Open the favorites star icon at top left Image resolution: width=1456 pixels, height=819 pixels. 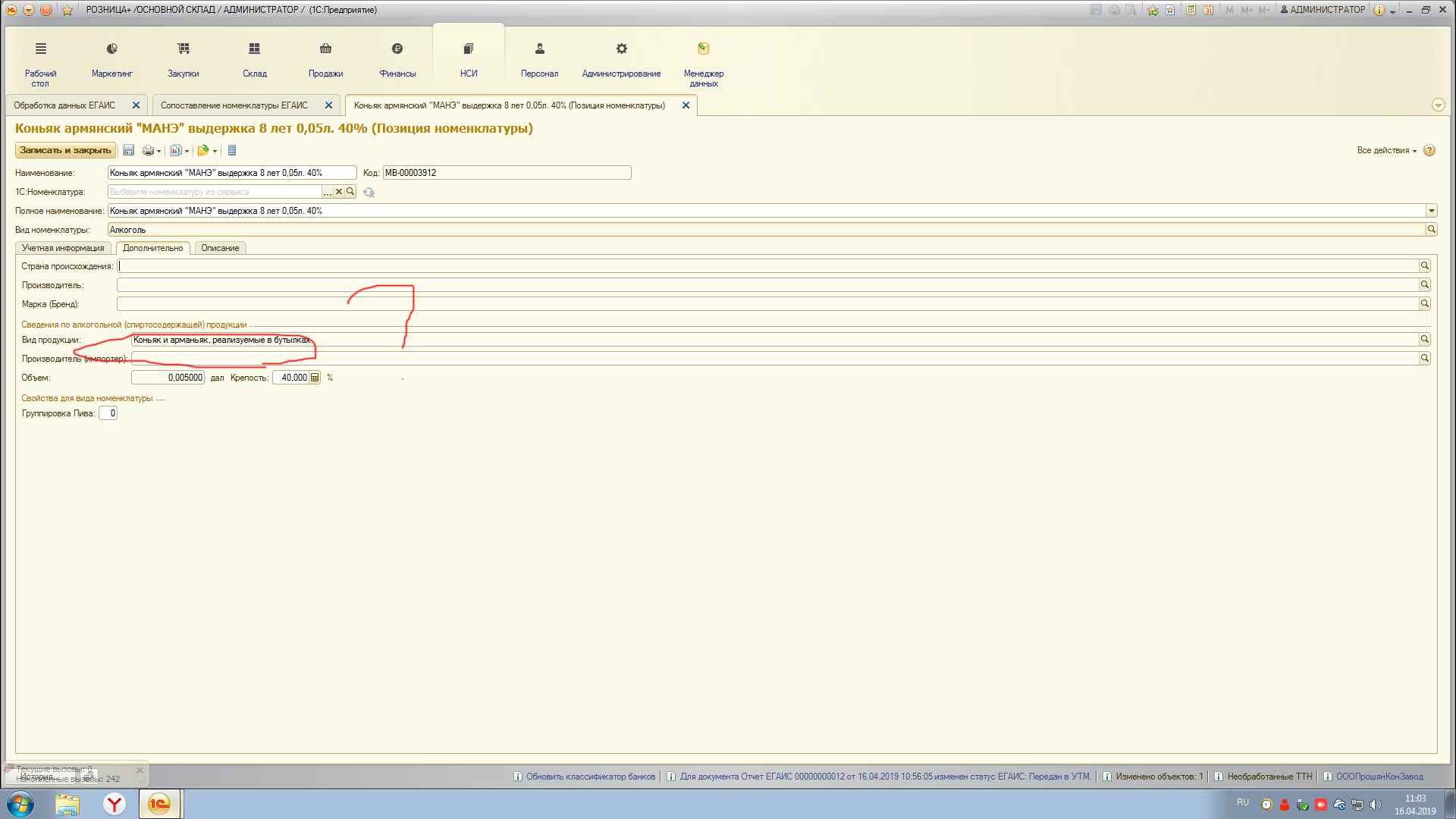(x=67, y=10)
